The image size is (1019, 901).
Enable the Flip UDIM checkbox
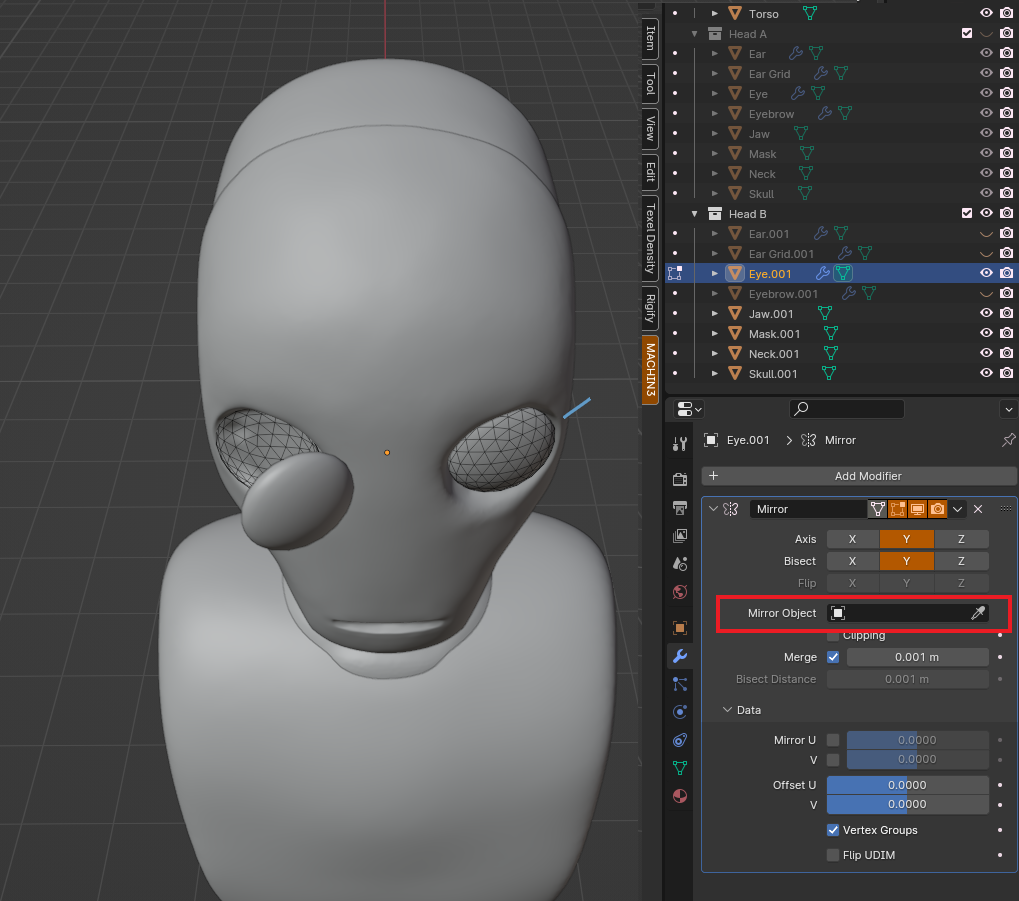[x=833, y=855]
